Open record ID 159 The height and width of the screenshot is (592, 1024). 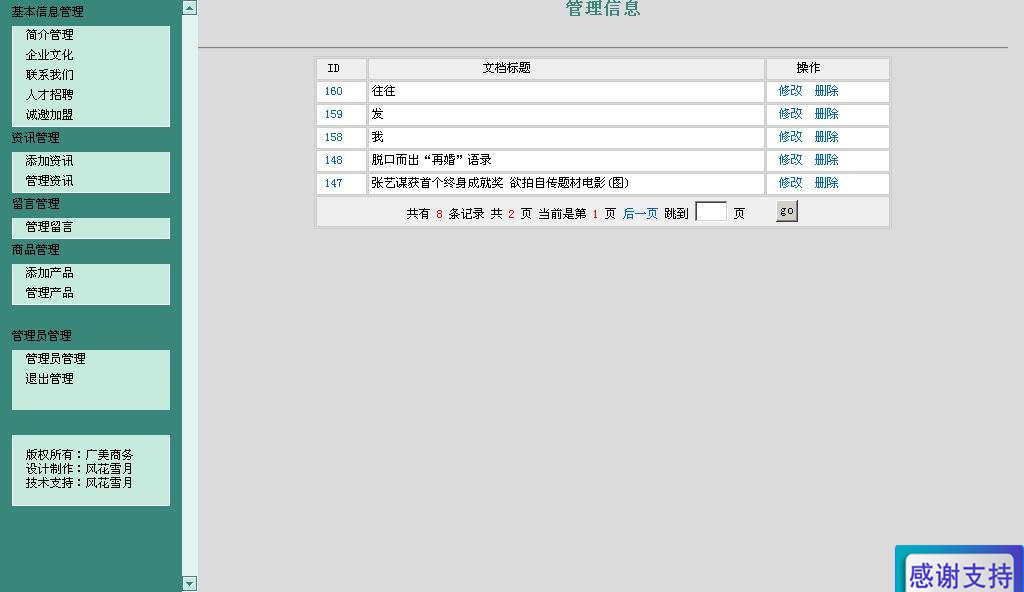click(334, 114)
